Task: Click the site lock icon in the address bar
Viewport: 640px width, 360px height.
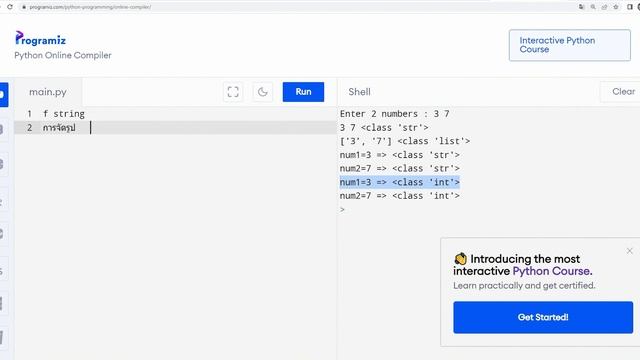Action: tap(24, 7)
